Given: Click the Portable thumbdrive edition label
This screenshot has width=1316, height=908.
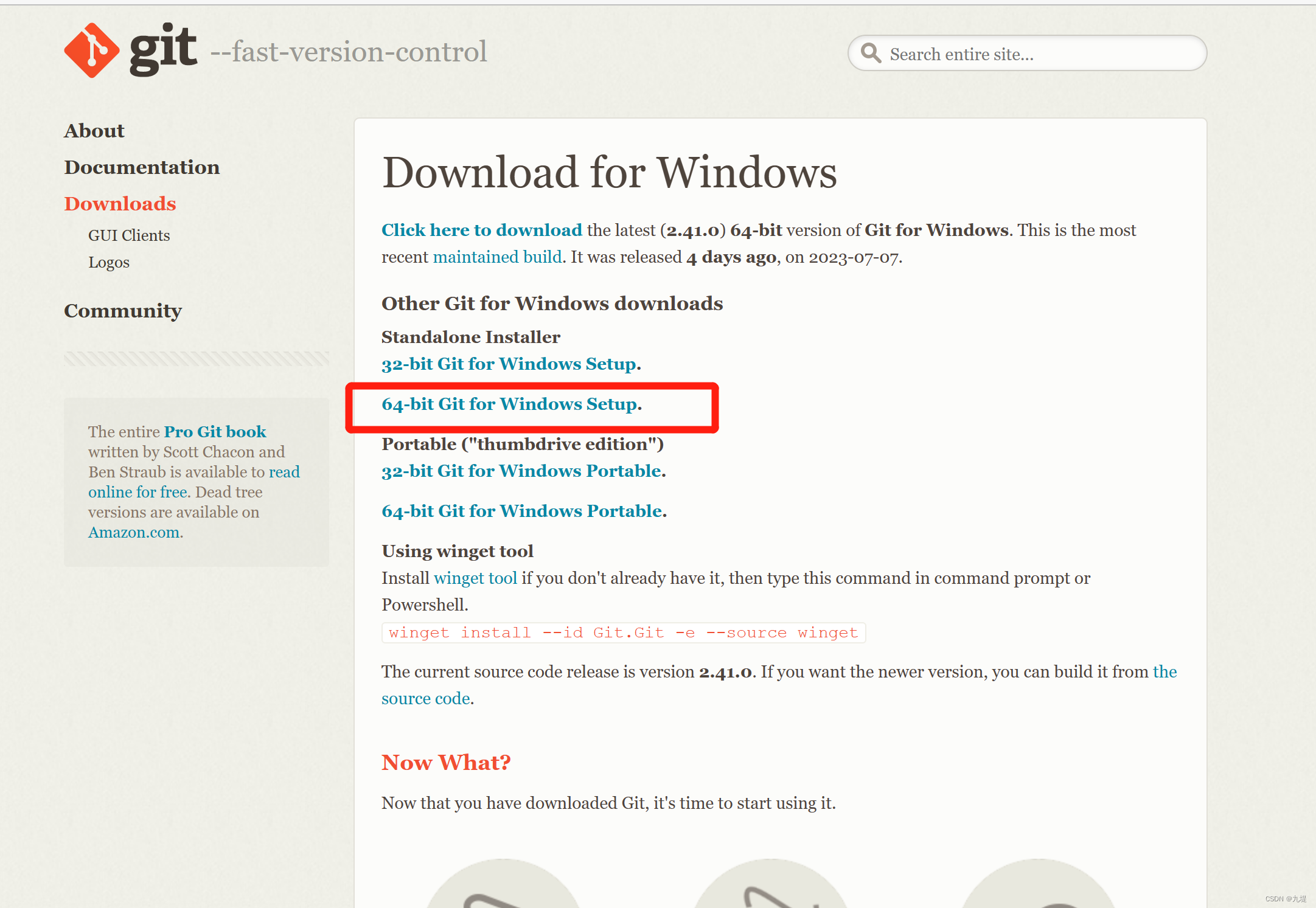Looking at the screenshot, I should click(523, 444).
